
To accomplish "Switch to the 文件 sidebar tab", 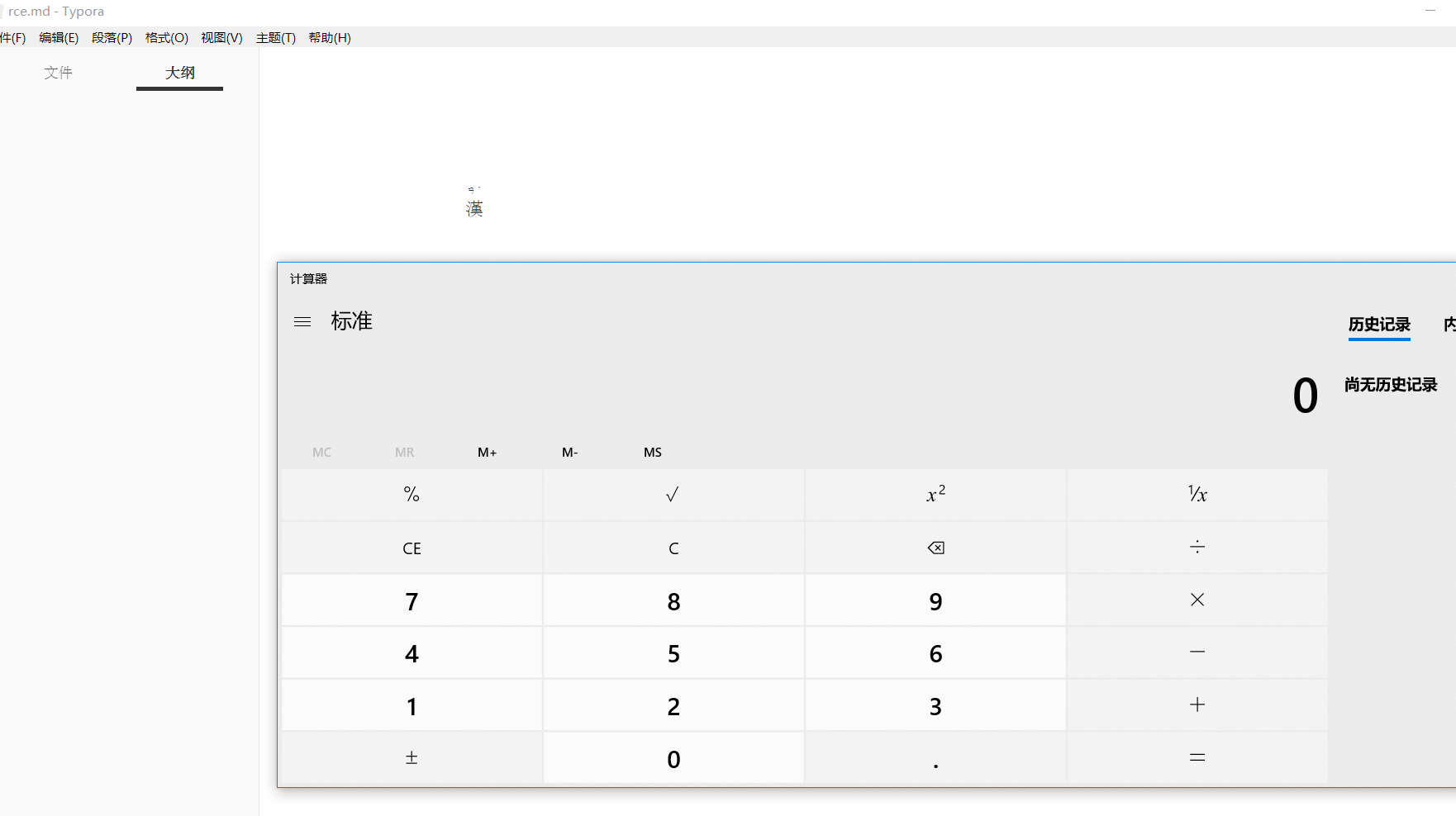I will [58, 73].
